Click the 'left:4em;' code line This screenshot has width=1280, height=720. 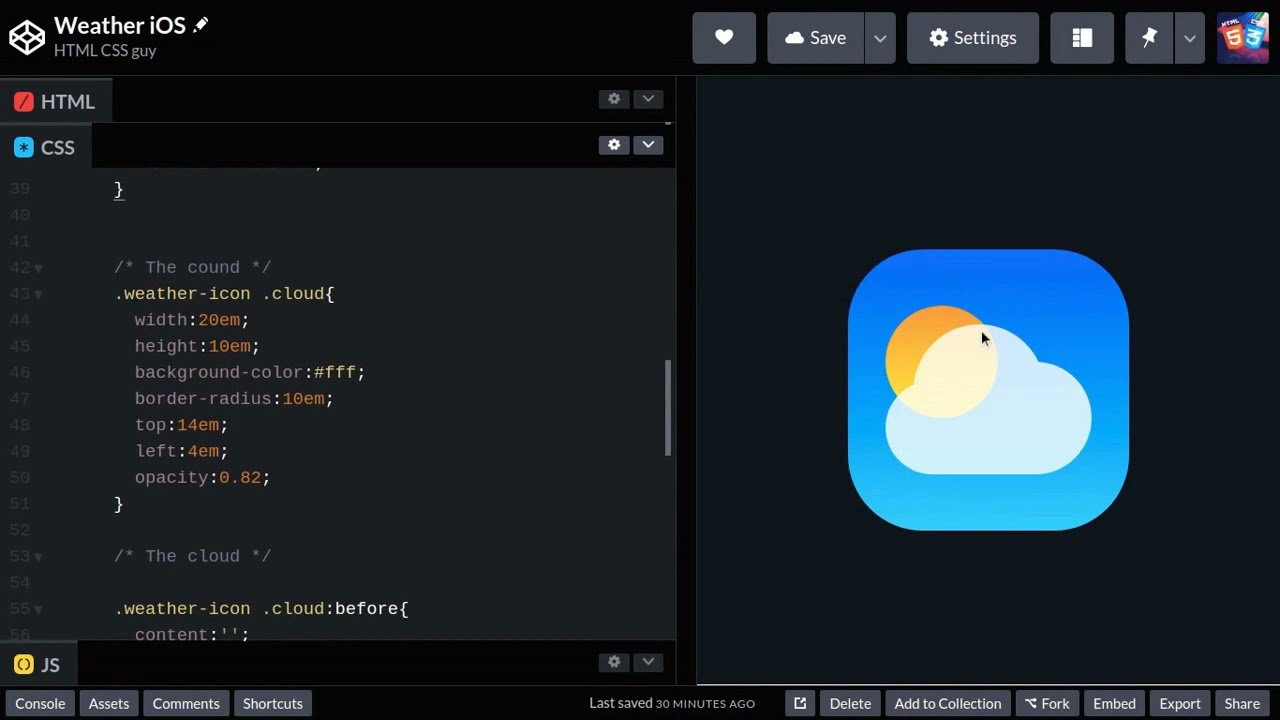point(181,451)
